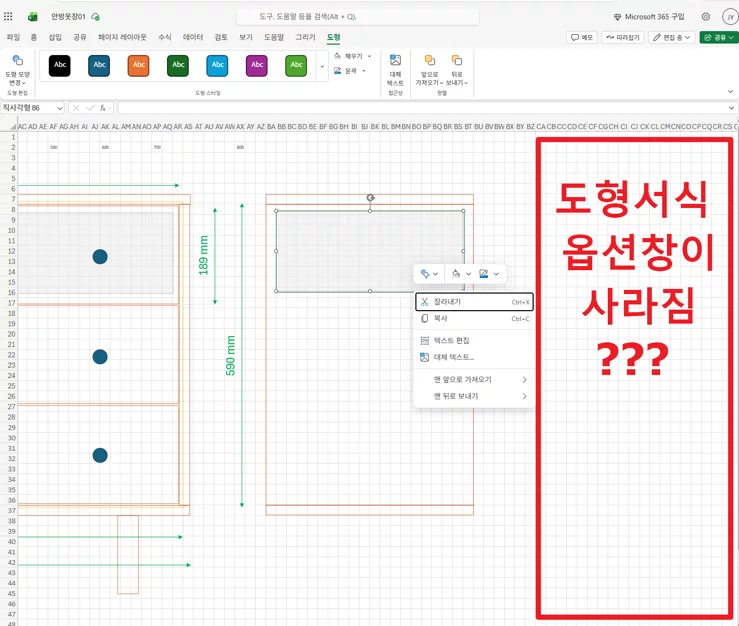Image resolution: width=739 pixels, height=626 pixels.
Task: Switch to the 삽입 tab
Action: pos(55,37)
